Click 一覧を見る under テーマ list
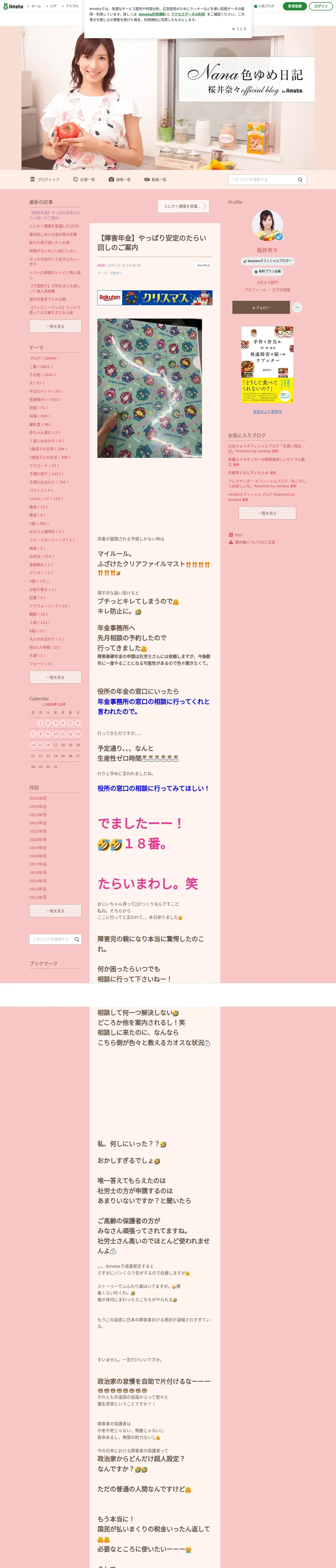336x1568 pixels. (x=55, y=677)
